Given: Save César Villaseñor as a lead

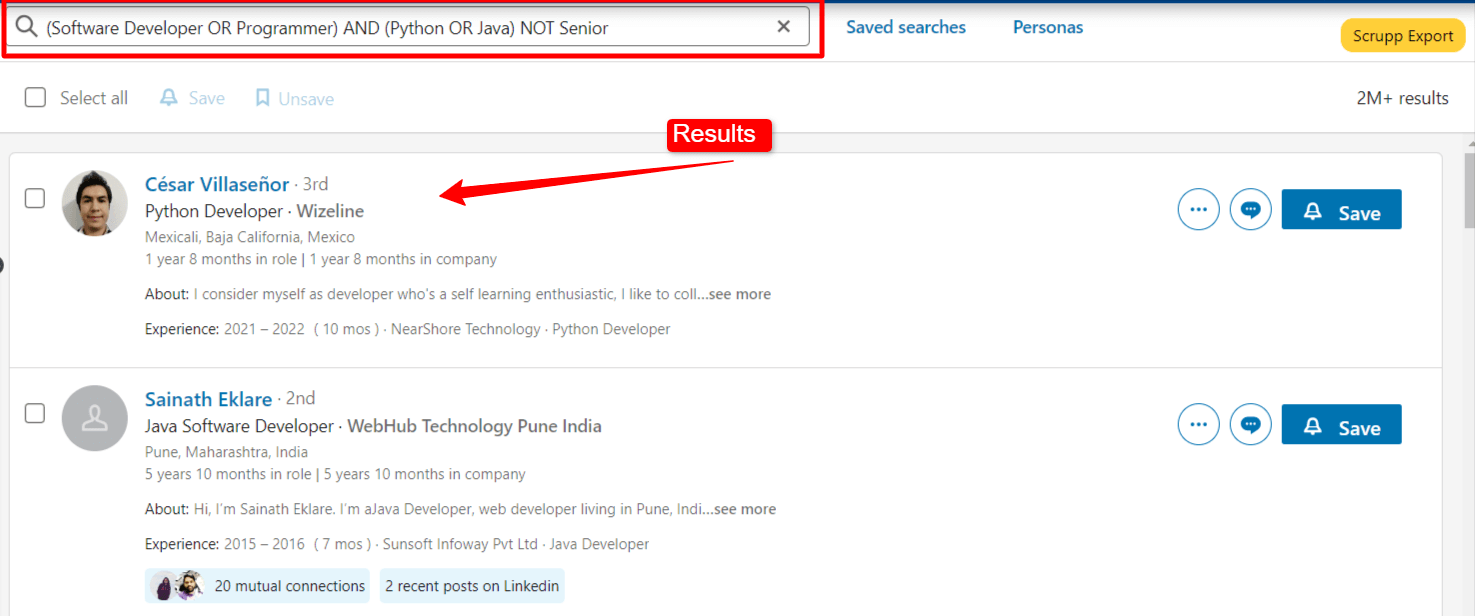Looking at the screenshot, I should pyautogui.click(x=1341, y=210).
